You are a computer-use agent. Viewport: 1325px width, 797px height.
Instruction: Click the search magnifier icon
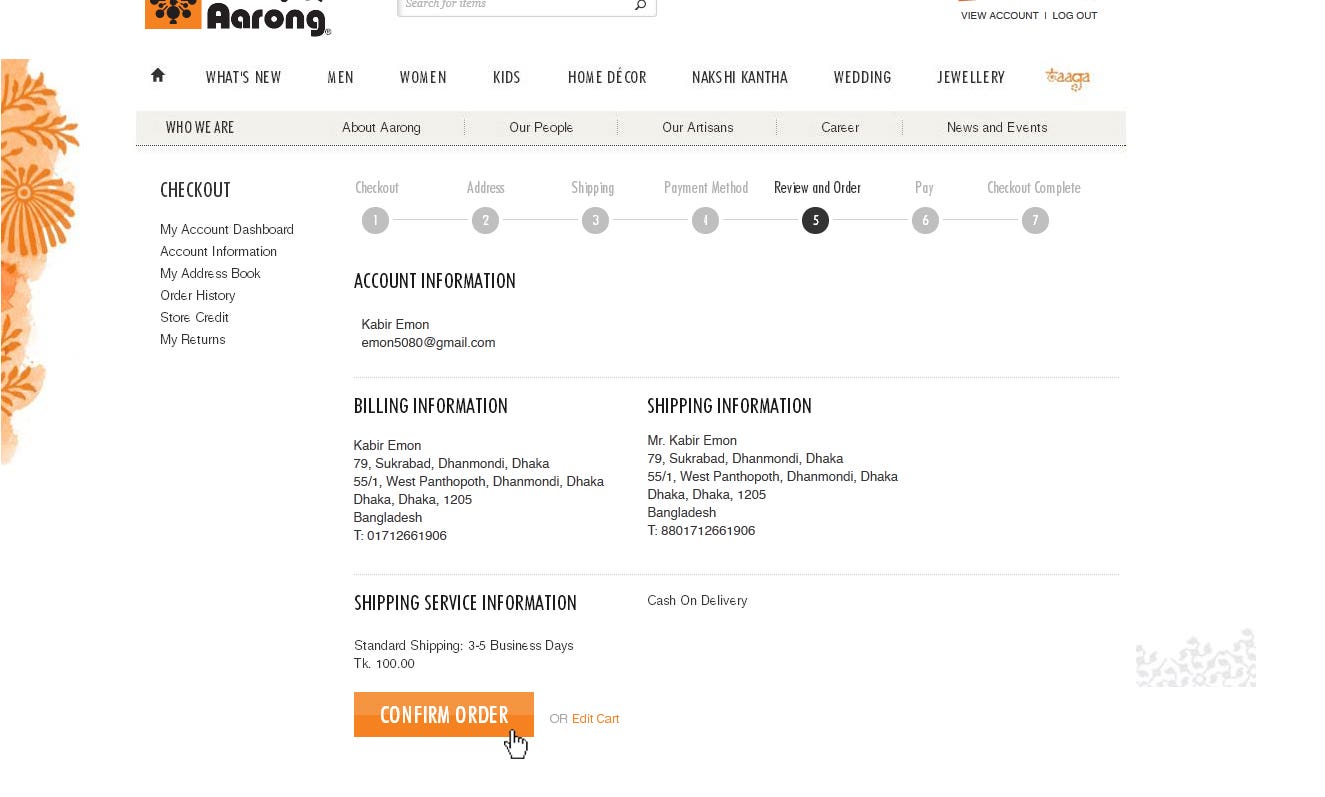(x=641, y=5)
